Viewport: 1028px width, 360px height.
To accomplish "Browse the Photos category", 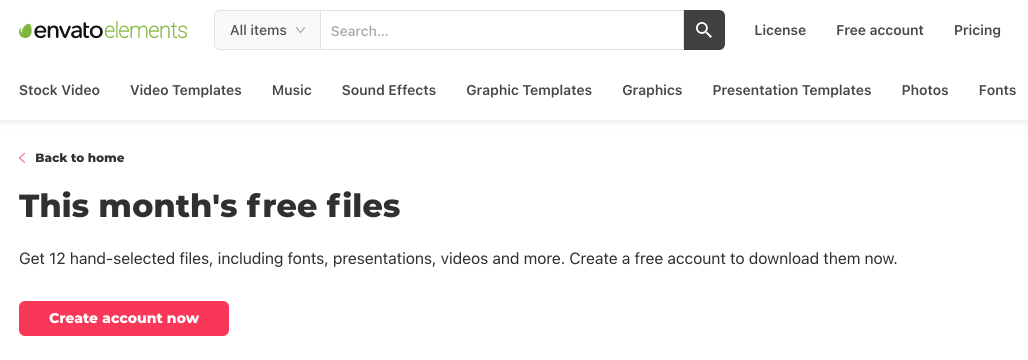I will coord(925,90).
